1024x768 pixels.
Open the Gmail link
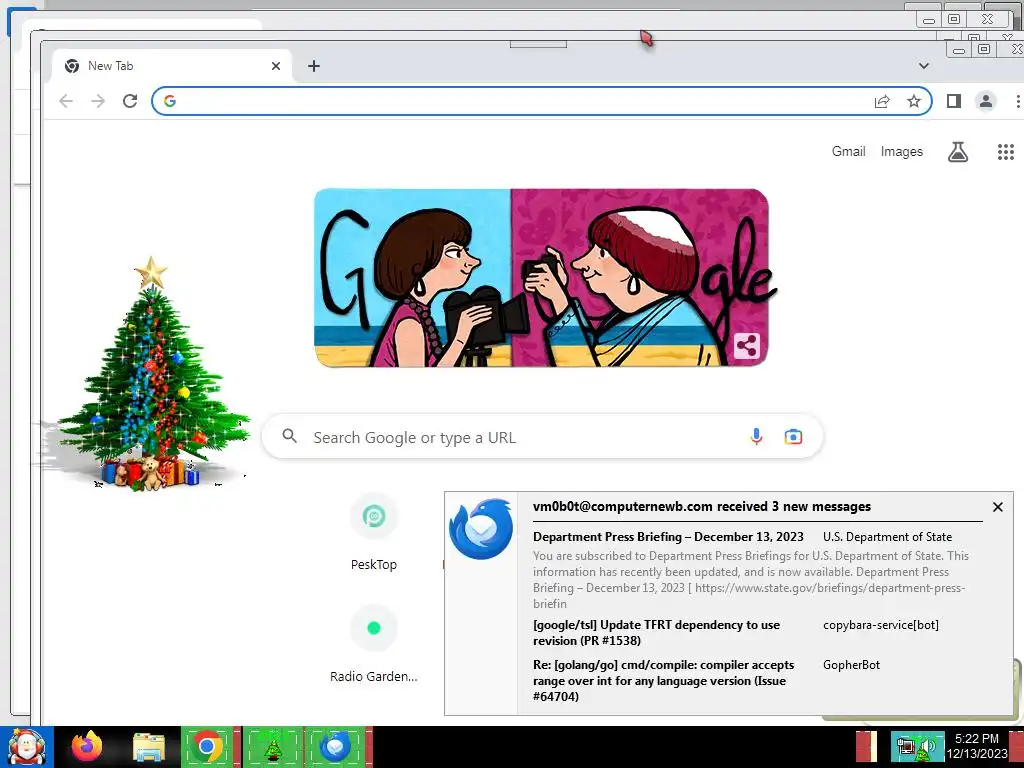(848, 152)
